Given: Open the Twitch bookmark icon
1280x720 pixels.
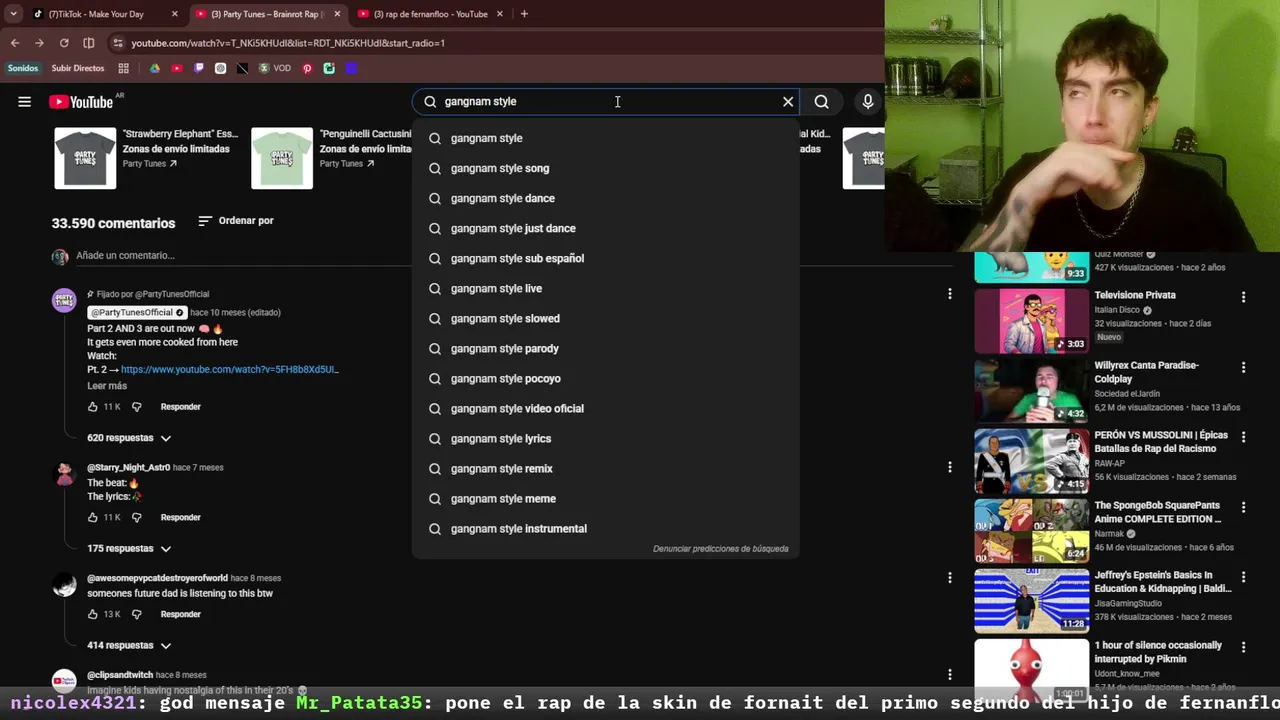Looking at the screenshot, I should click(x=199, y=68).
